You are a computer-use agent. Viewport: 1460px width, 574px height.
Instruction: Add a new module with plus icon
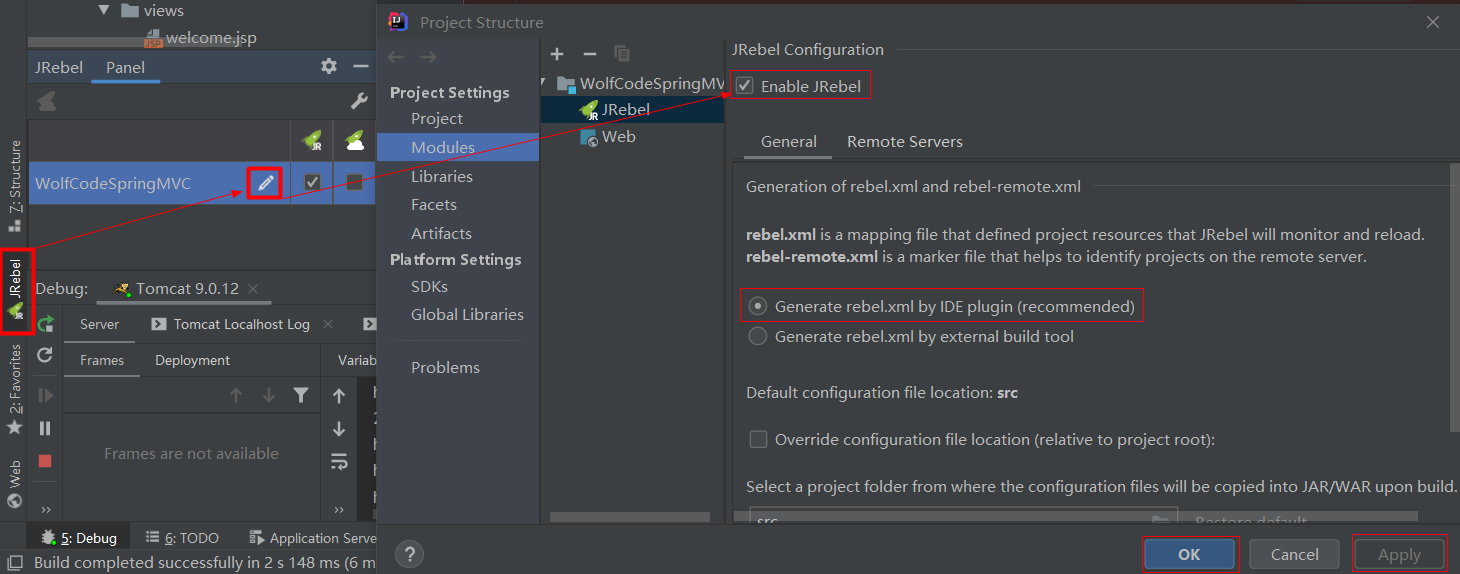557,54
